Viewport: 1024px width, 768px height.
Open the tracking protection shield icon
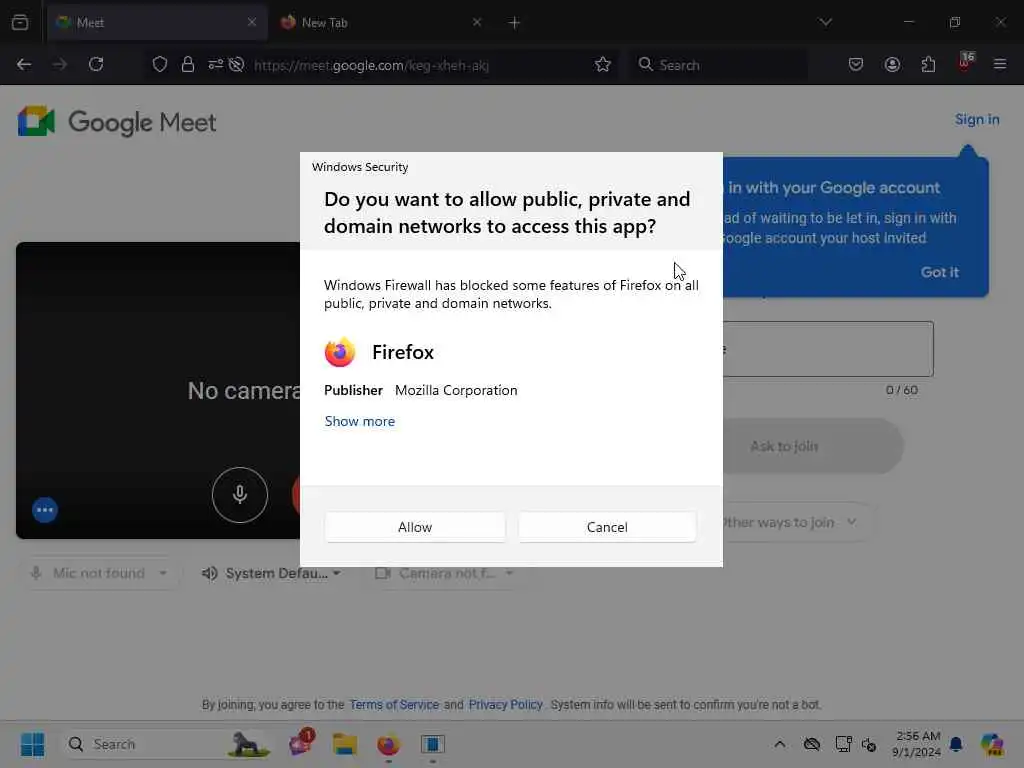(160, 65)
